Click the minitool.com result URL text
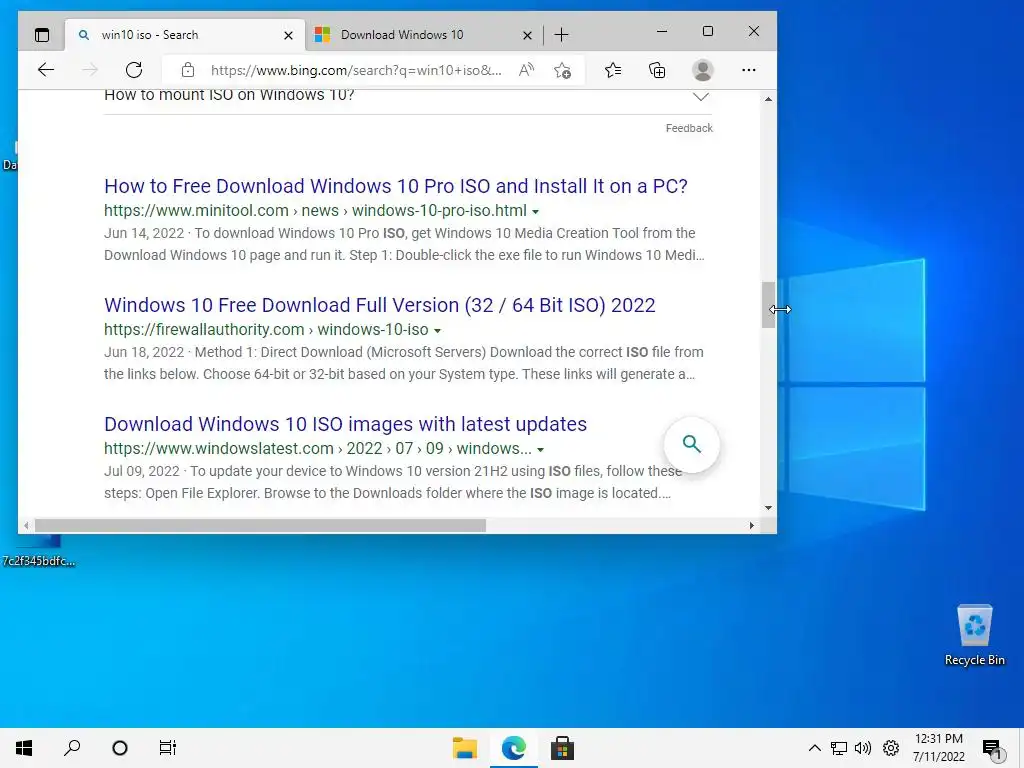This screenshot has height=768, width=1024. pos(315,211)
